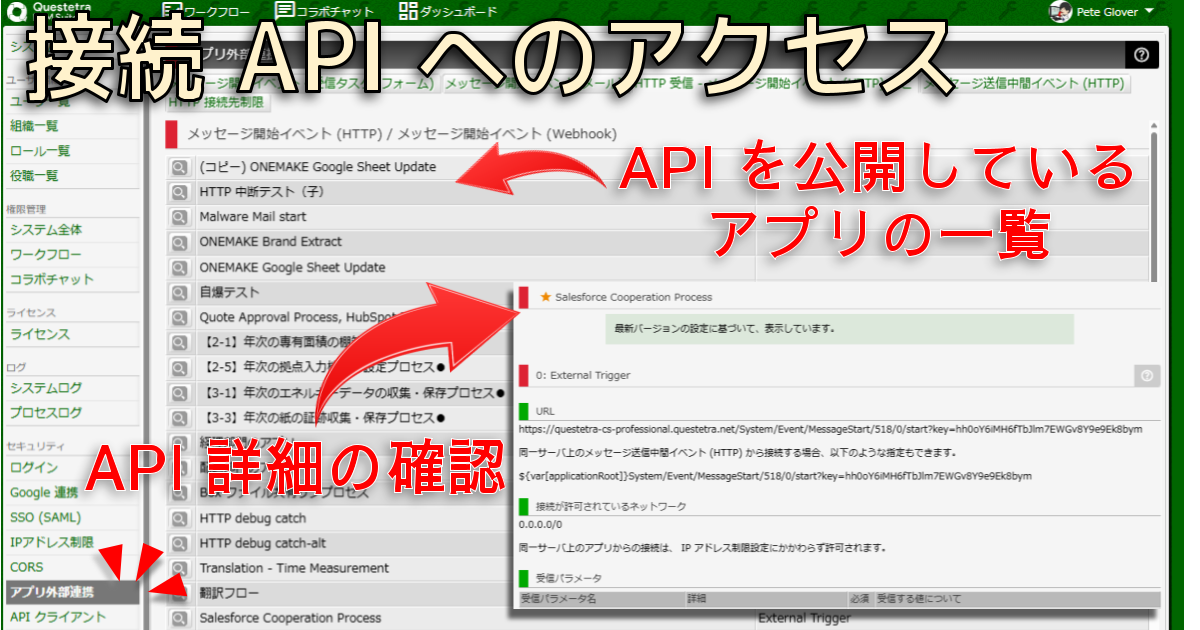
Task: Click Malware Mail start row text
Action: pos(253,217)
